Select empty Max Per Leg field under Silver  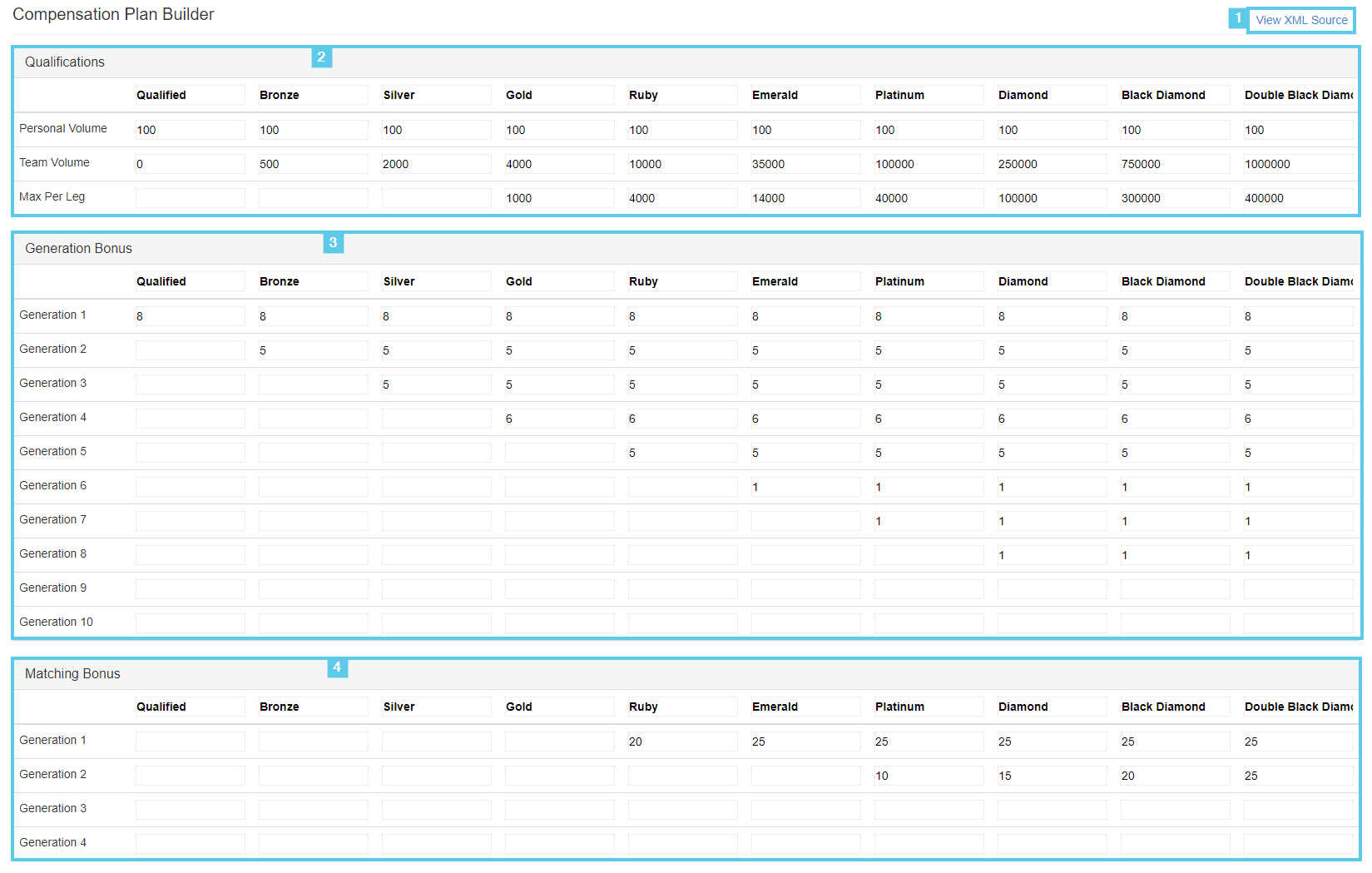437,198
